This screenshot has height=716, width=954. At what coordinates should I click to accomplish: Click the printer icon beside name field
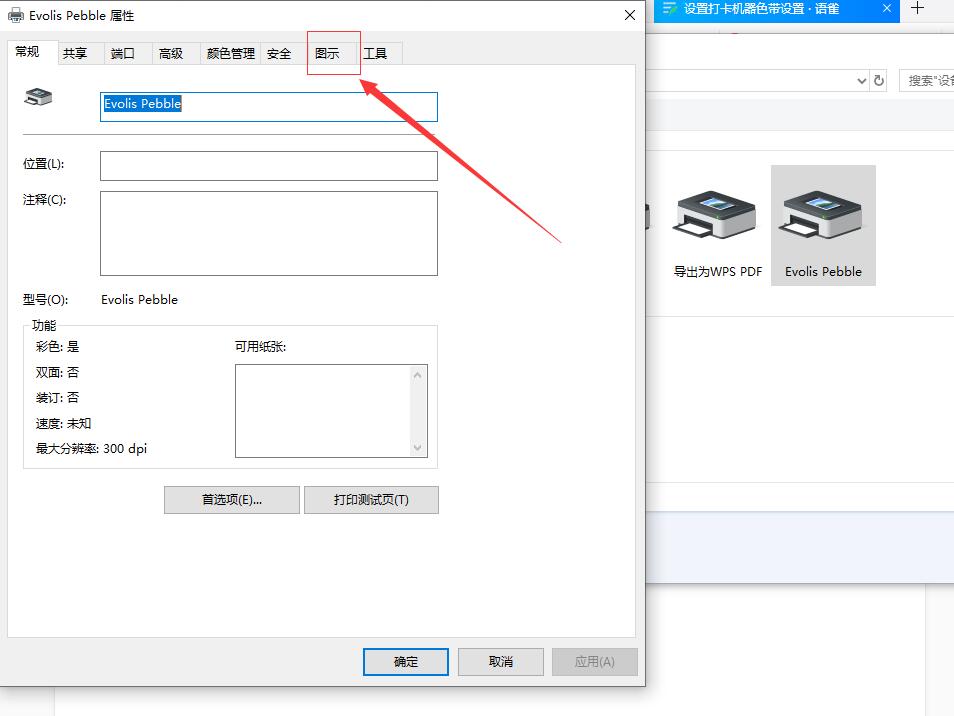tap(38, 97)
